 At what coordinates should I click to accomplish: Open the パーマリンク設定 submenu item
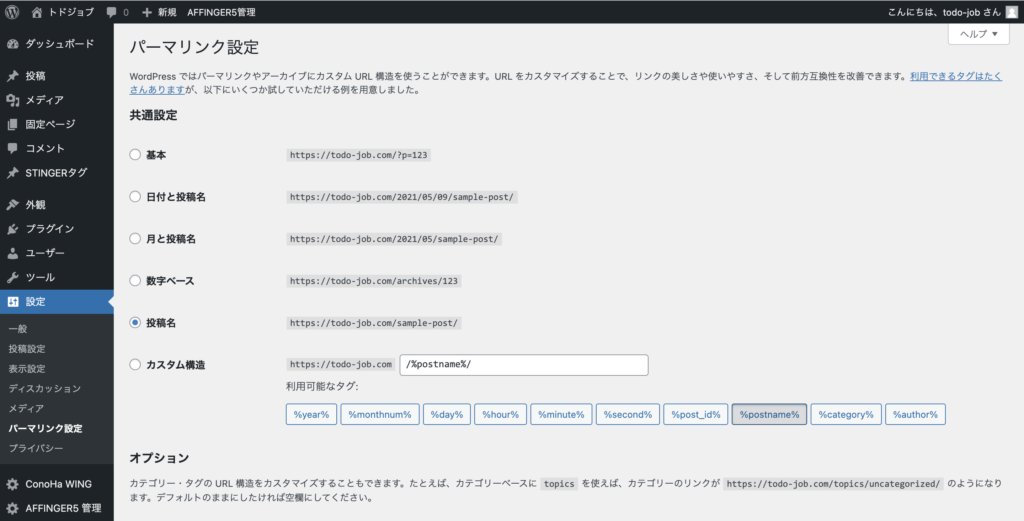click(46, 428)
